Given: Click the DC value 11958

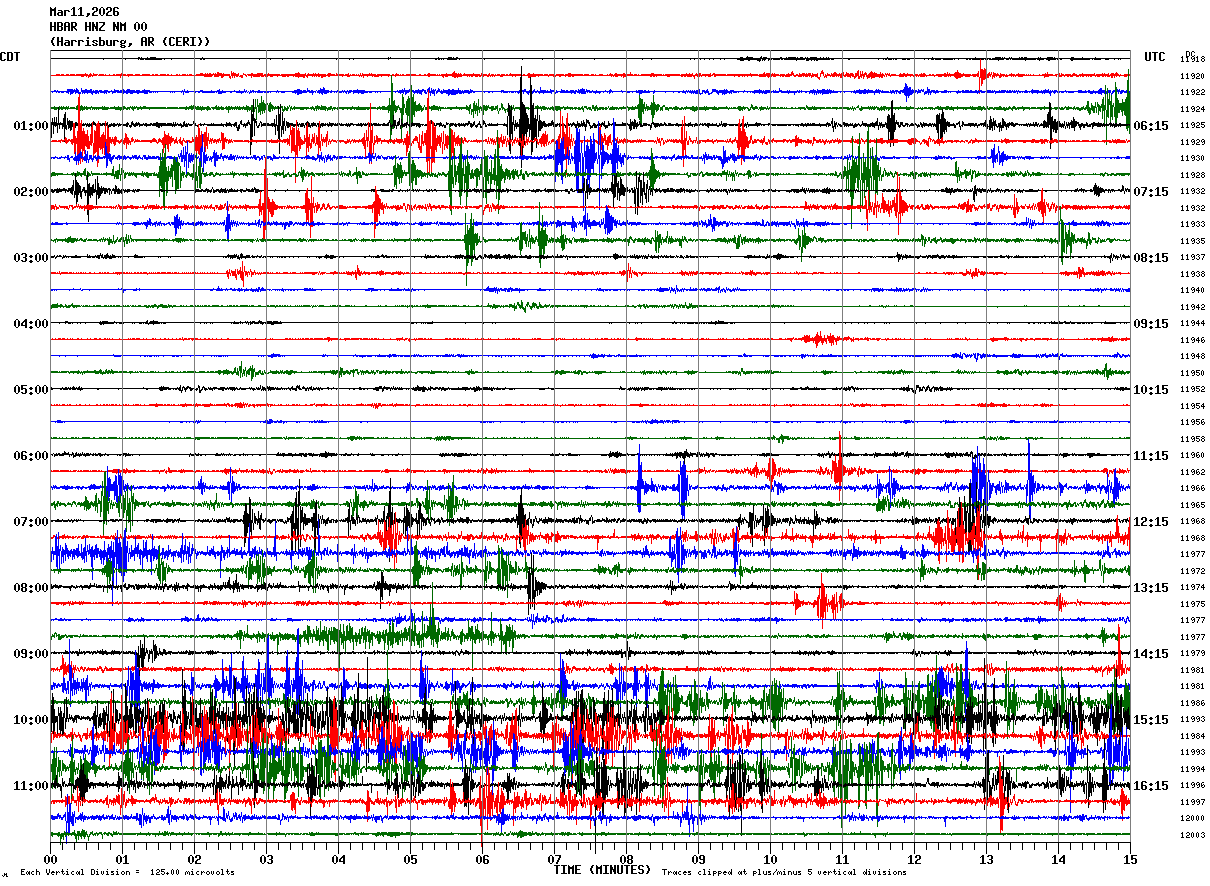Looking at the screenshot, I should tap(1192, 439).
